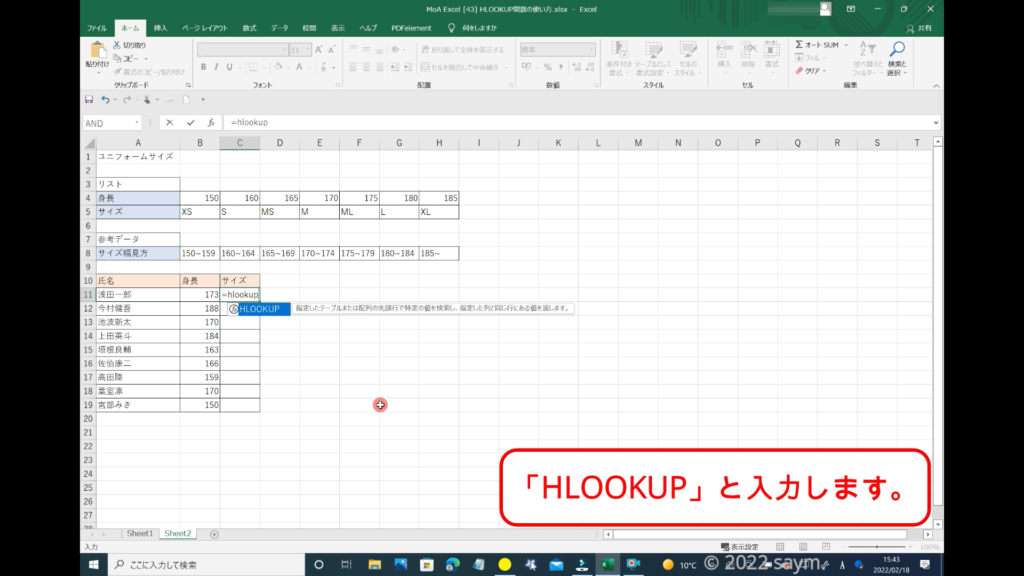Click the Save icon in the quick access toolbar
1024x576 pixels.
pos(89,100)
